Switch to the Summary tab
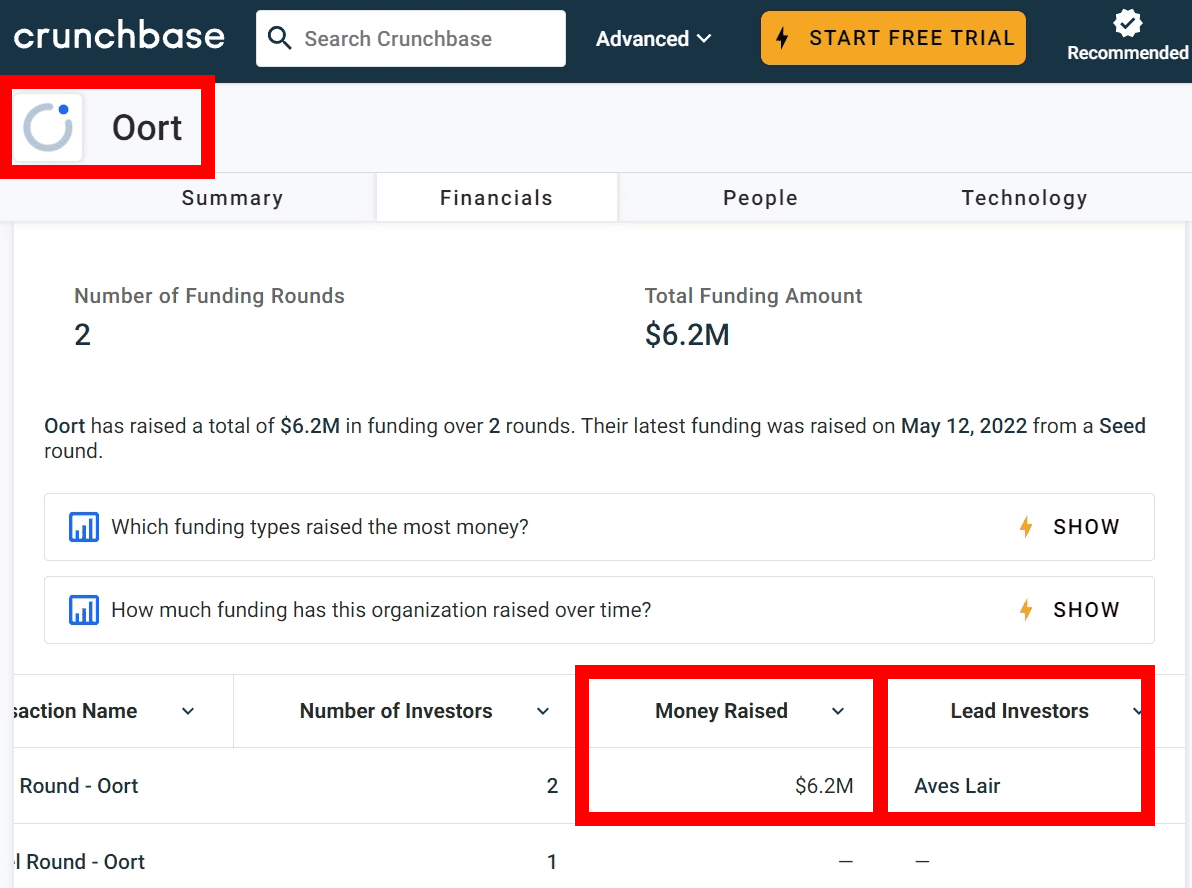The height and width of the screenshot is (888, 1192). click(232, 198)
